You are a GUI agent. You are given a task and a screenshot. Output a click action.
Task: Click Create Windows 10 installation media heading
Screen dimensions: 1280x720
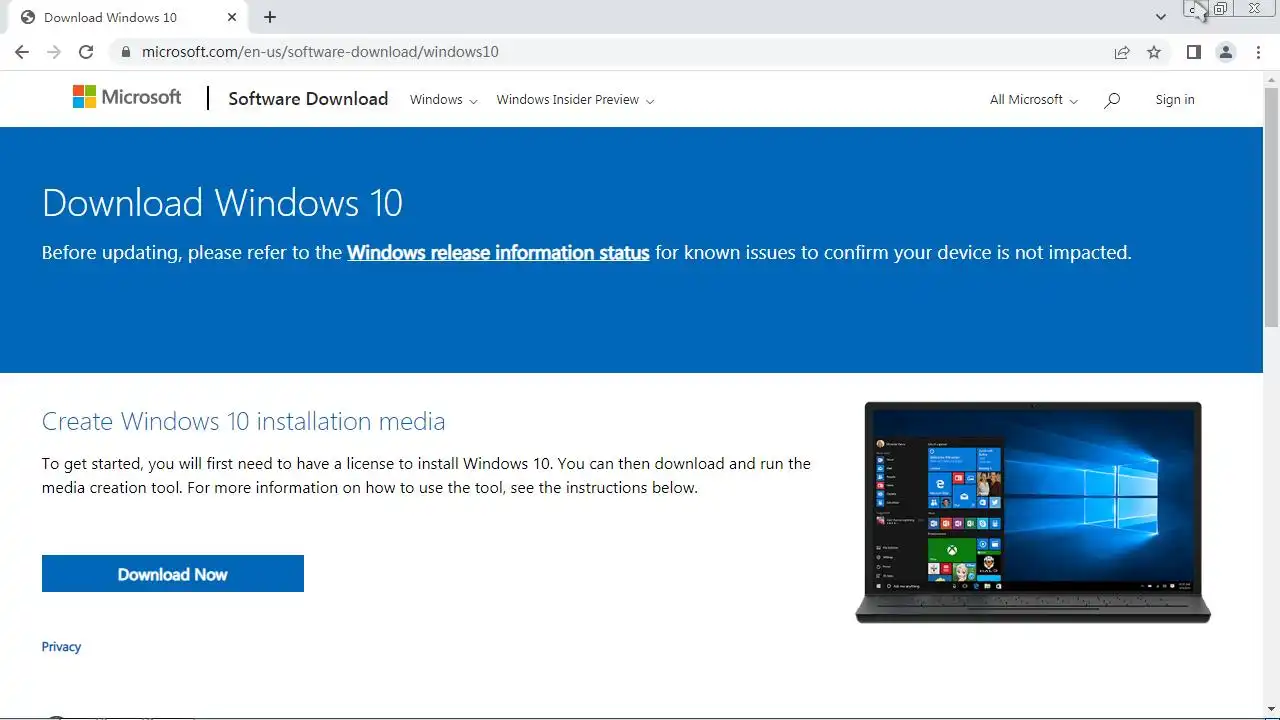[243, 421]
